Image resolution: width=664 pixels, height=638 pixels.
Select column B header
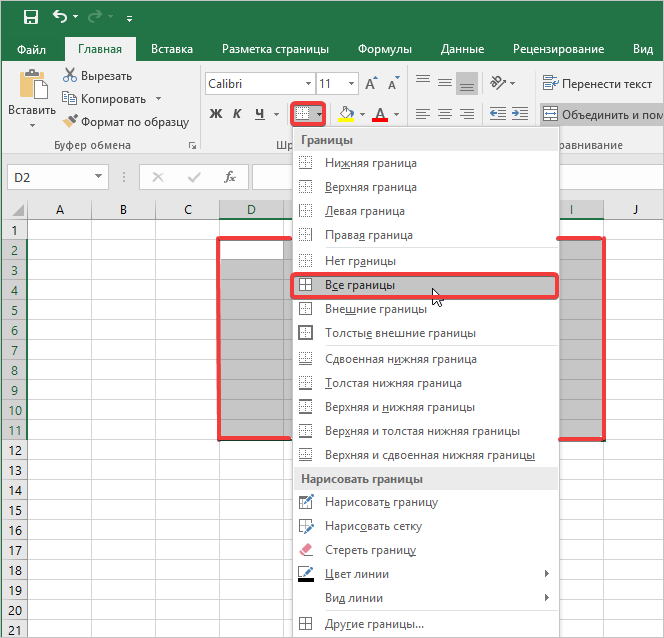click(123, 210)
